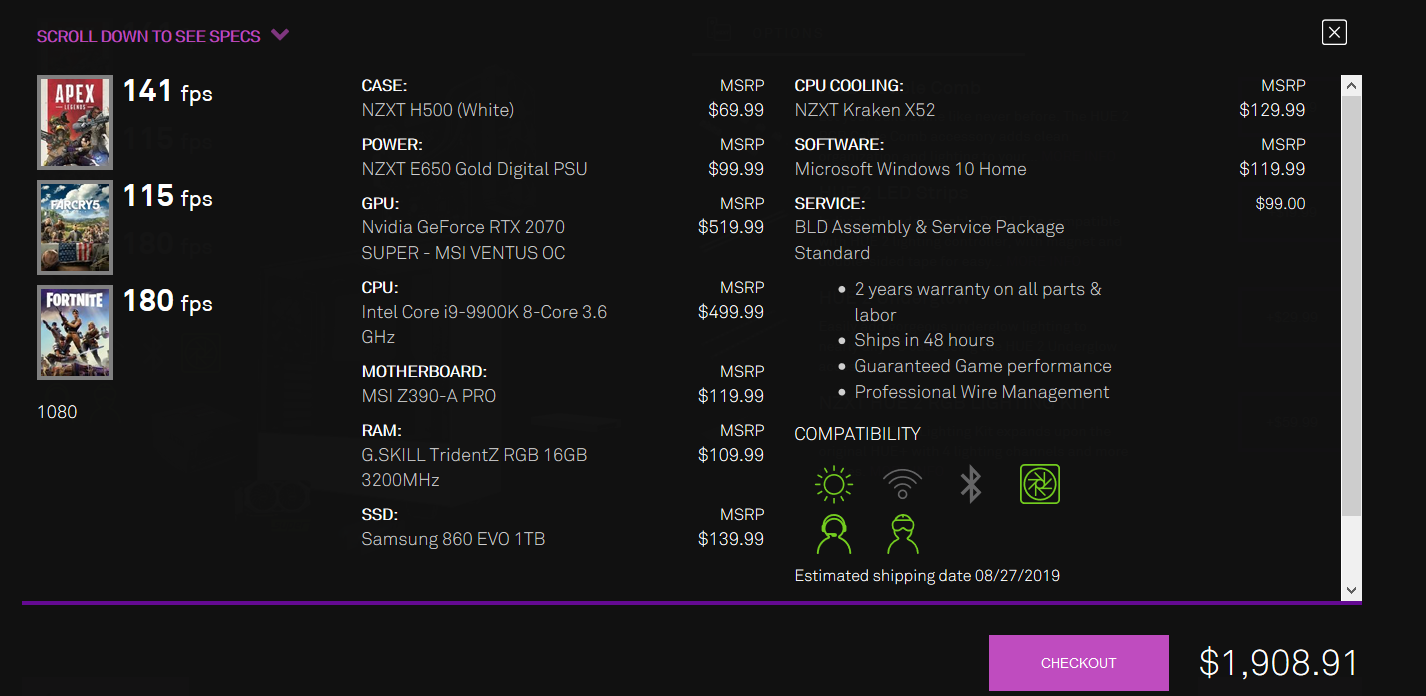Select the Samsung 860 EVO 1TB SSD

pos(453,539)
